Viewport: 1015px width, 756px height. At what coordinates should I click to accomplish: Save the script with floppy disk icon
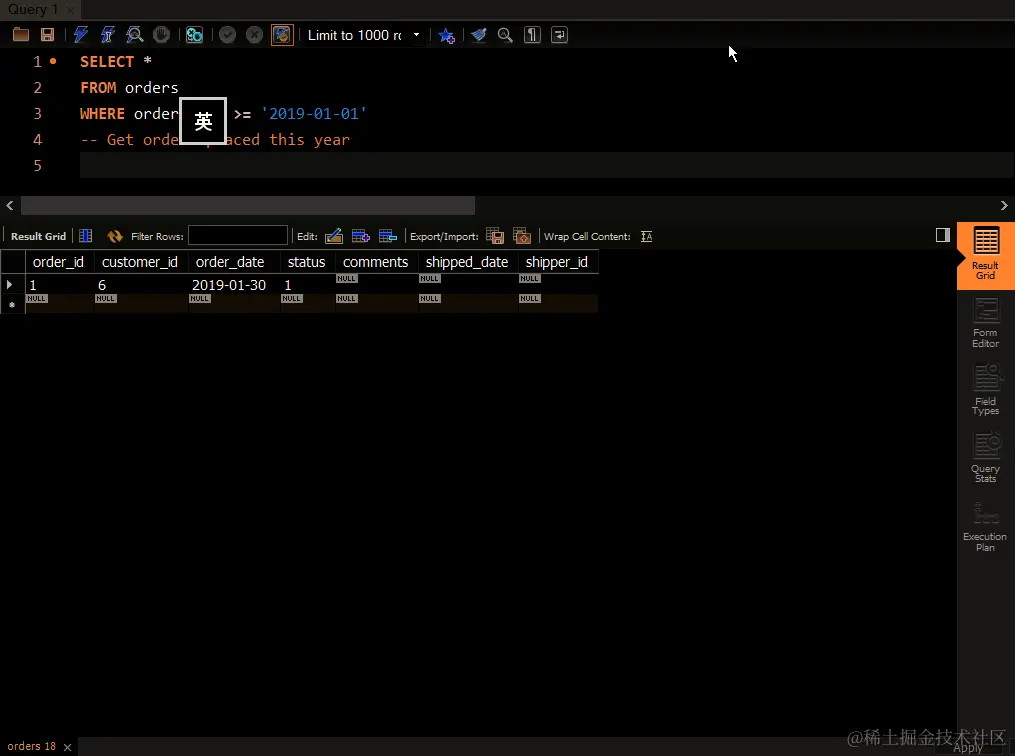[47, 35]
